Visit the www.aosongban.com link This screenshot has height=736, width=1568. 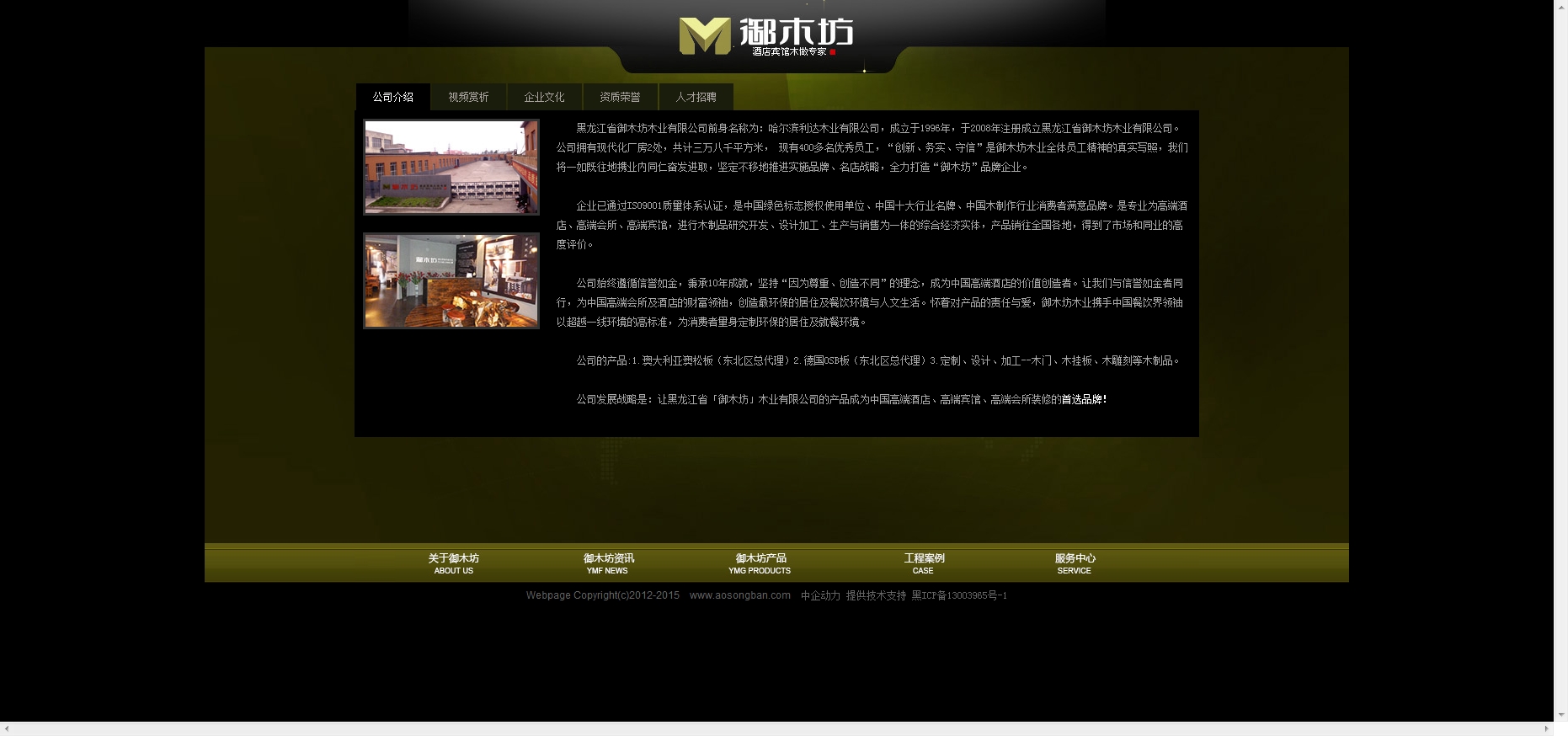(740, 595)
